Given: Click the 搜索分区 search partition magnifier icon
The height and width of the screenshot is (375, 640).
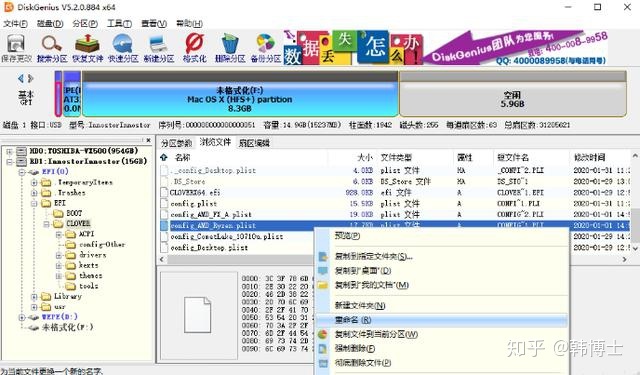Looking at the screenshot, I should click(x=51, y=48).
